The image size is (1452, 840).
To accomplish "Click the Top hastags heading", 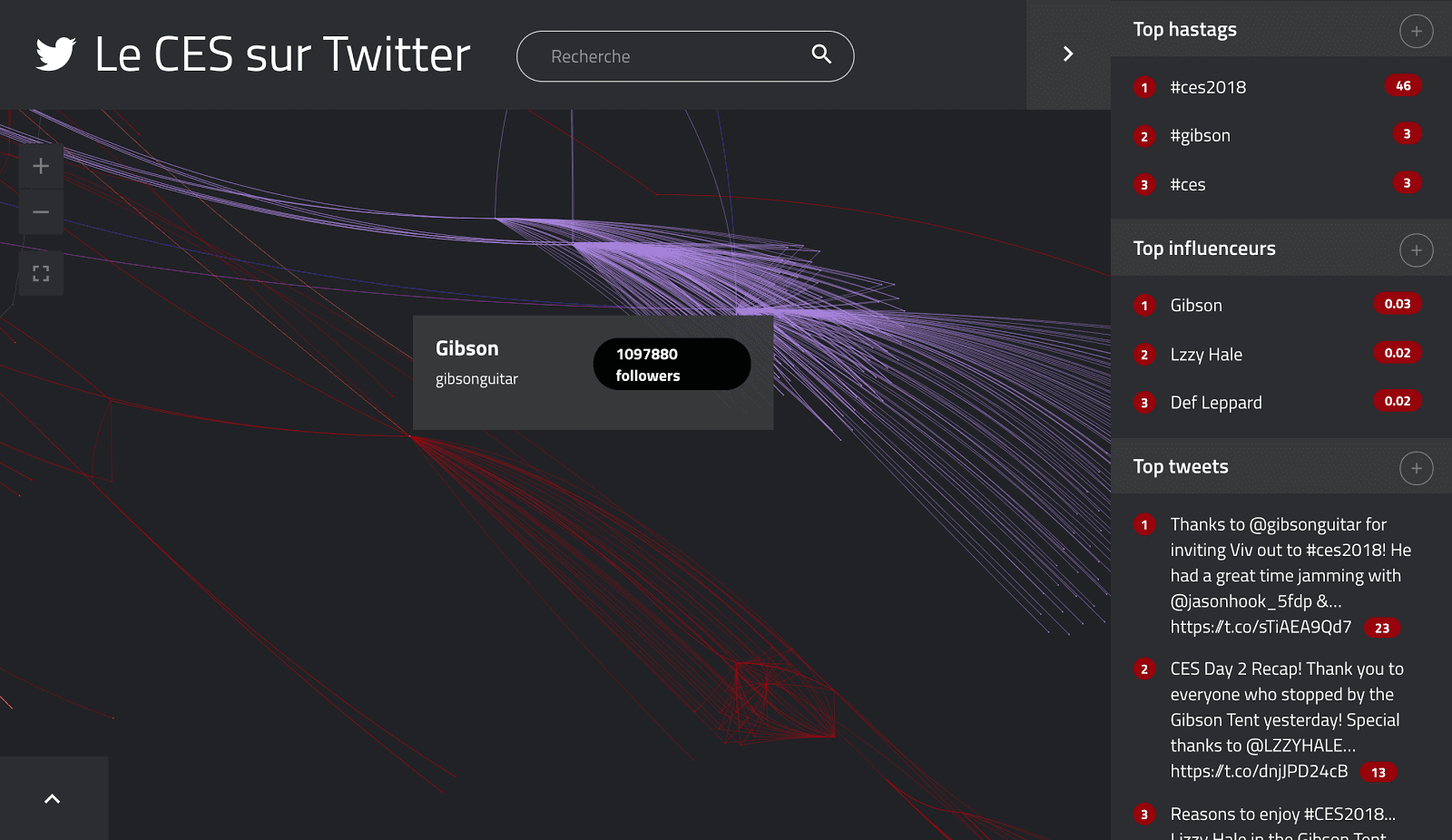I will 1184,29.
